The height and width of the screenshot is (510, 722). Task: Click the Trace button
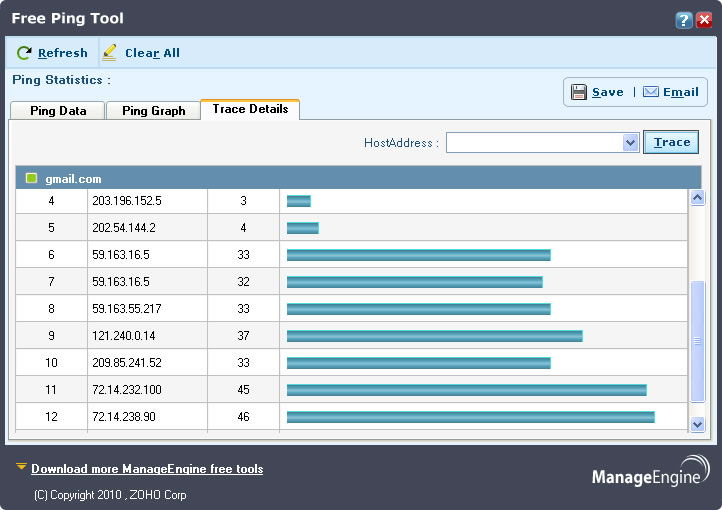tap(671, 142)
